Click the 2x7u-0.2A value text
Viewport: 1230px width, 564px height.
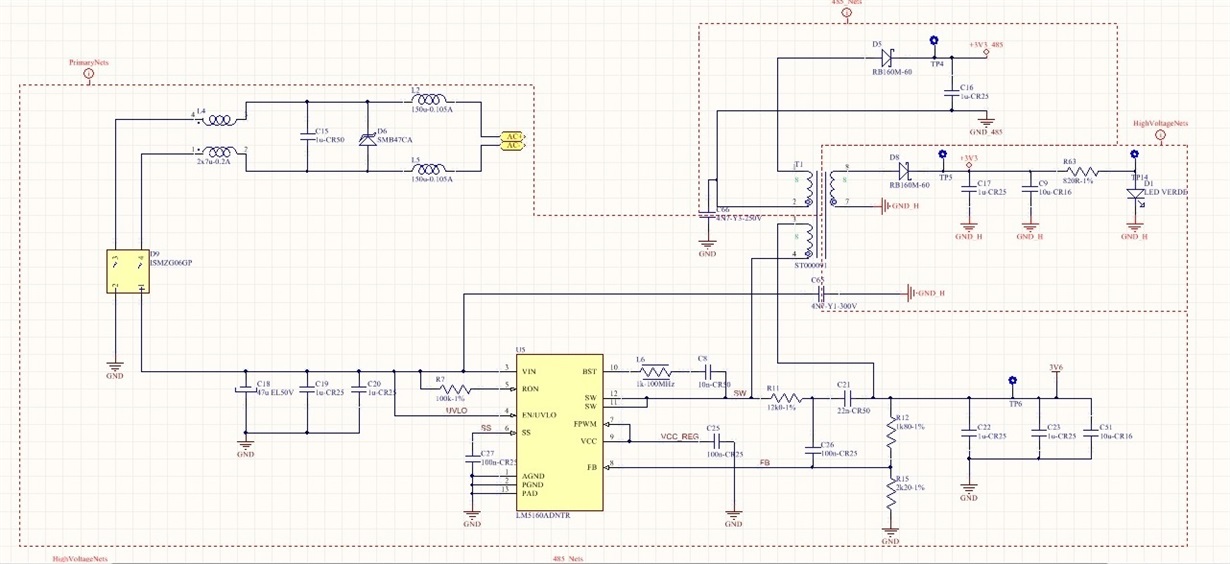214,160
